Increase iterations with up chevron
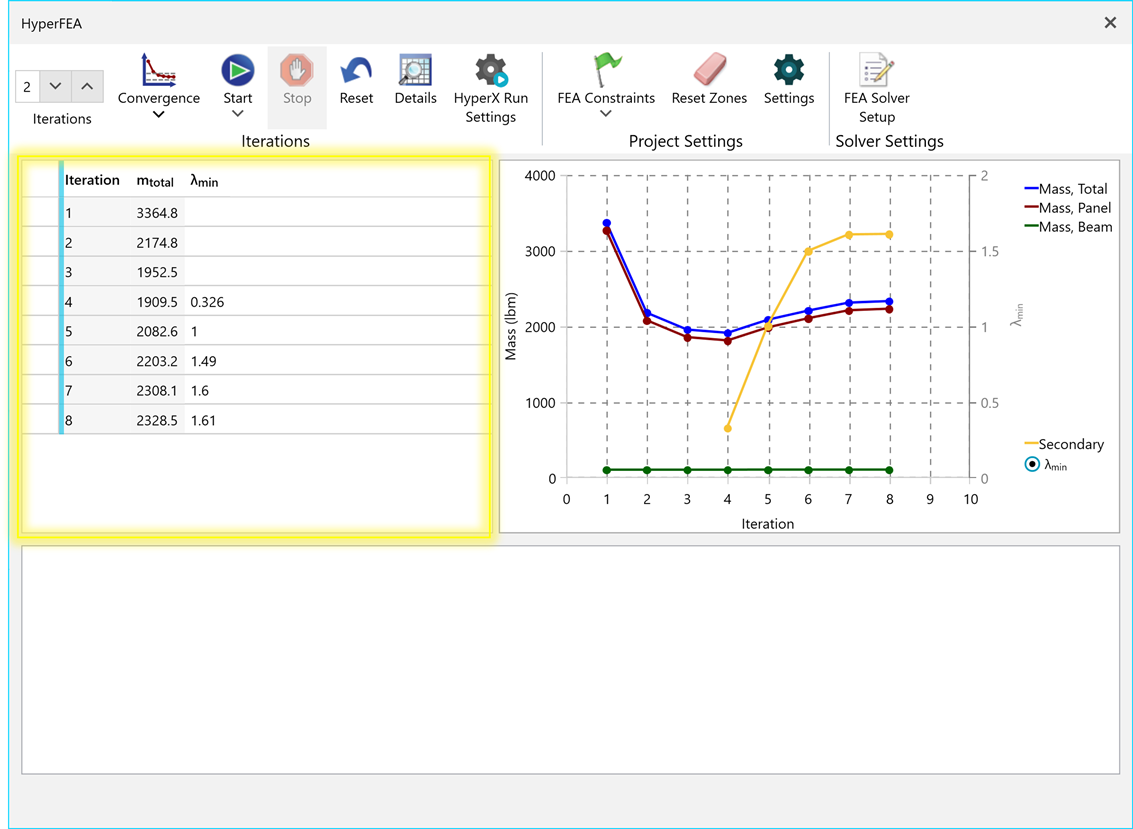The height and width of the screenshot is (829, 1133). (x=87, y=87)
